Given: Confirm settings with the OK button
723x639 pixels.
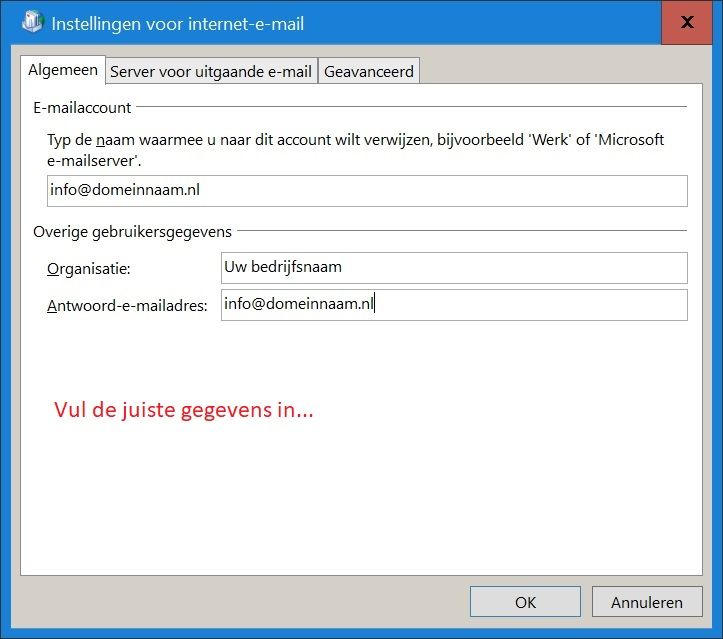Looking at the screenshot, I should [x=525, y=602].
